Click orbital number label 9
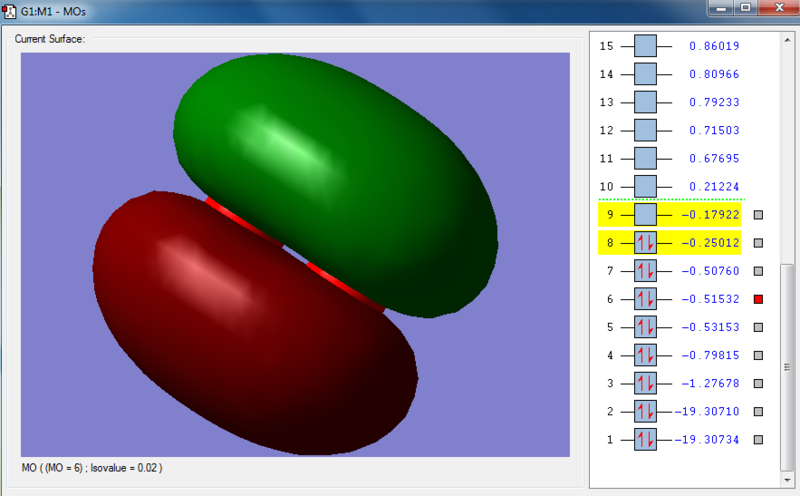The width and height of the screenshot is (800, 496). point(610,214)
